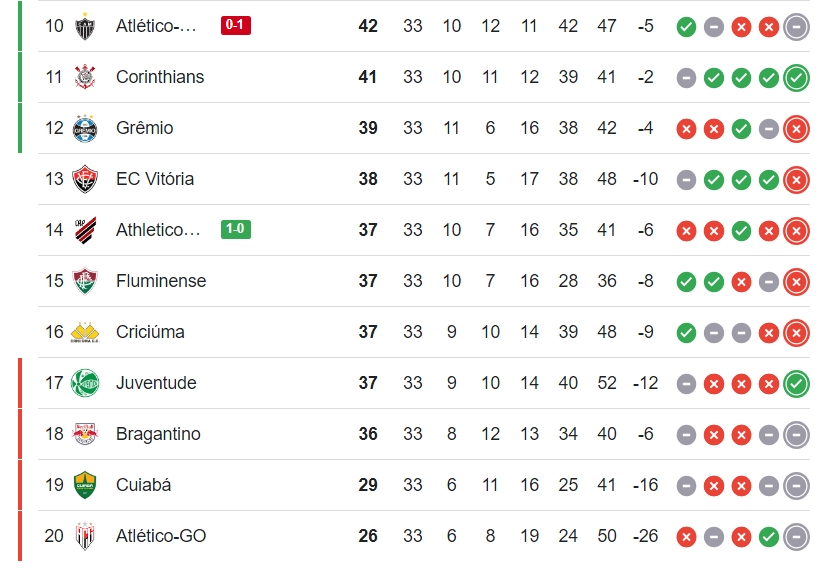Click Fluminense points total 37
The height and width of the screenshot is (573, 838).
coord(368,281)
